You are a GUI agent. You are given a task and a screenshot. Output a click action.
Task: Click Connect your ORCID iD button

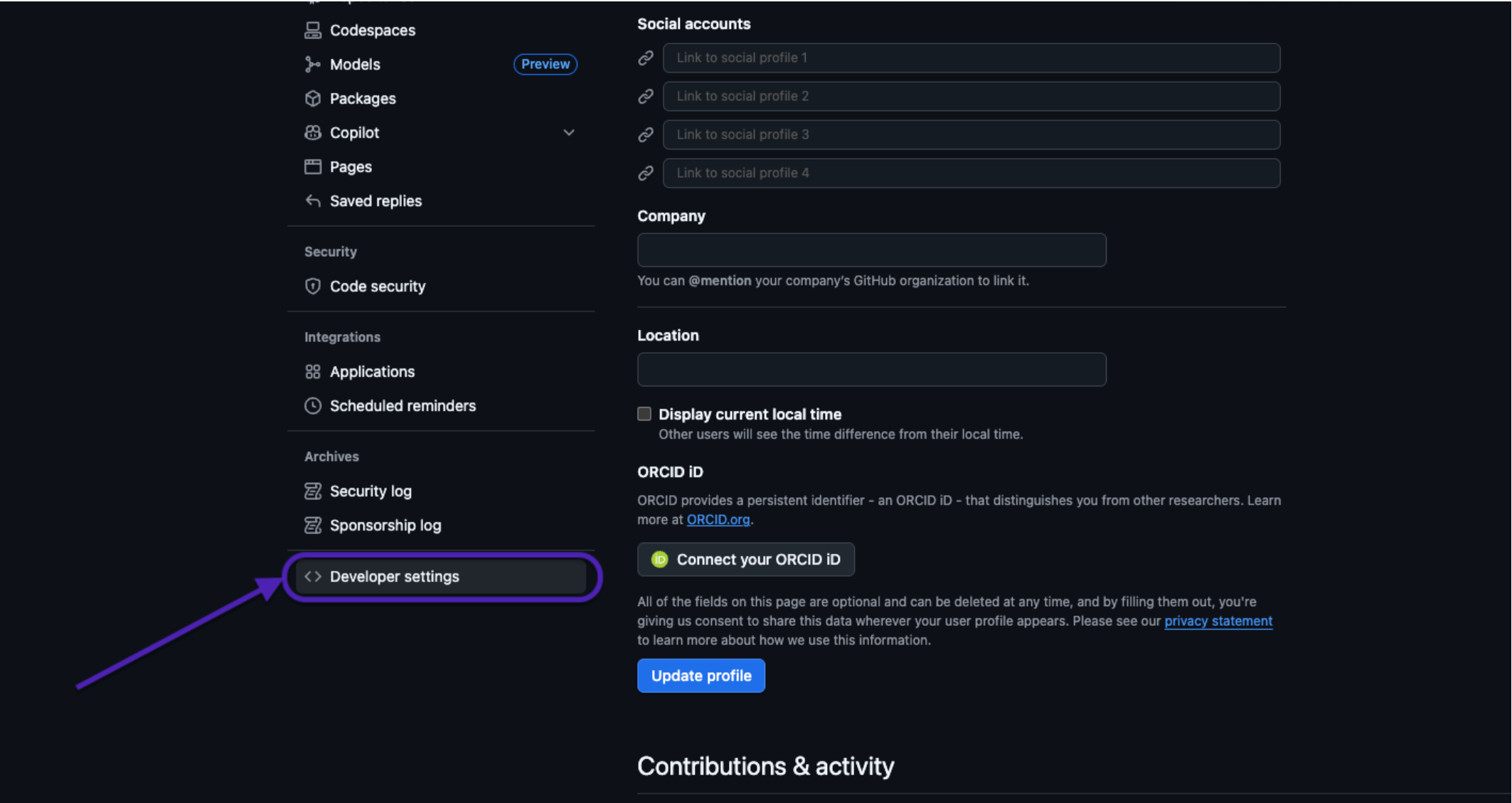pyautogui.click(x=745, y=559)
